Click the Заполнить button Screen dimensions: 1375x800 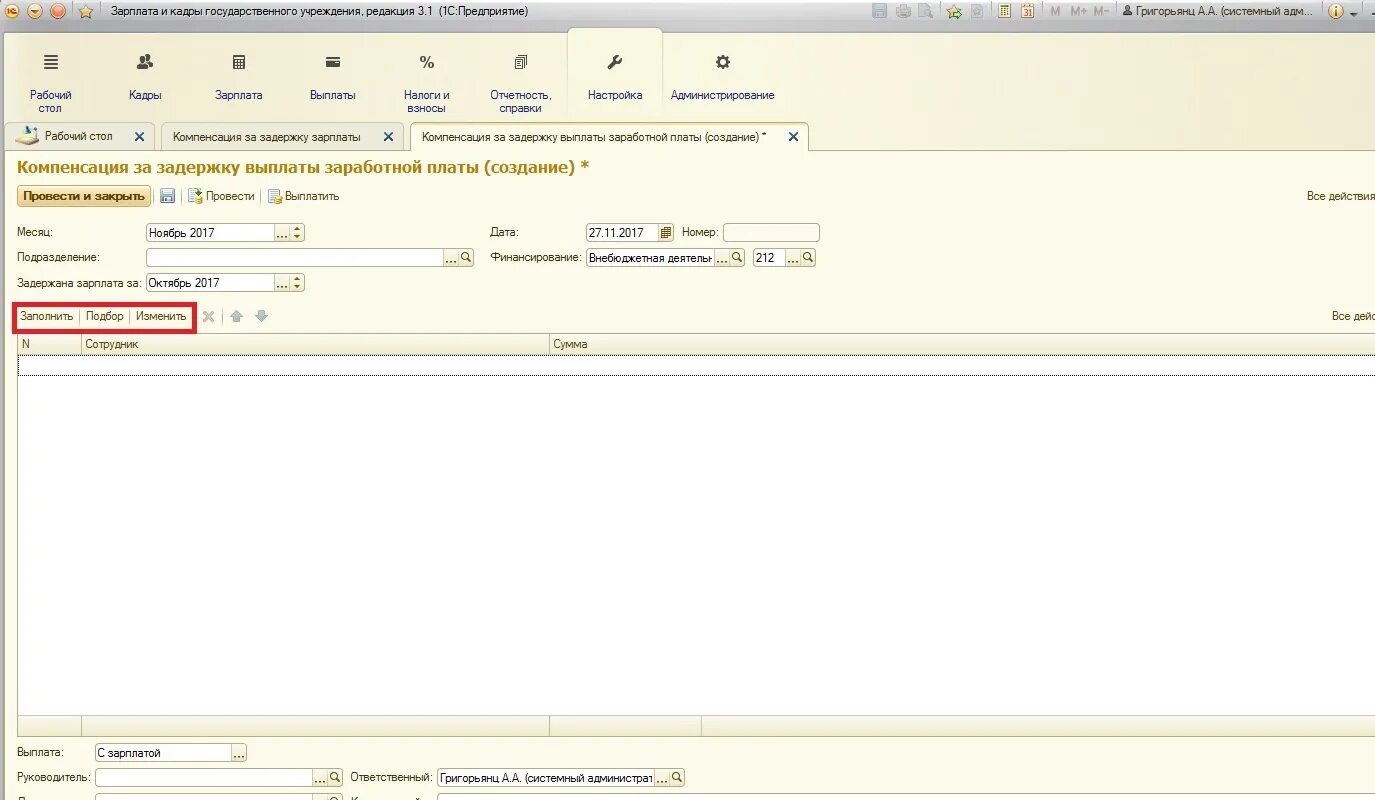point(46,316)
